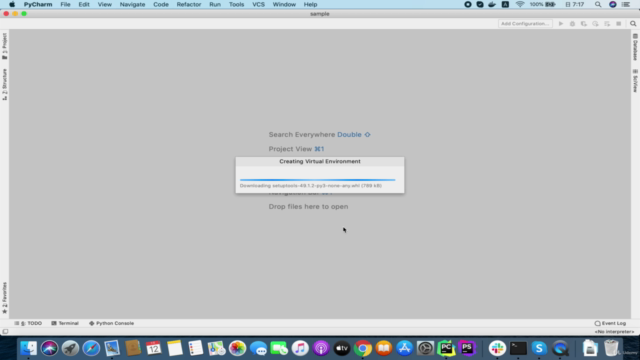640x360 pixels.
Task: Click the Run with Coverage icon
Action: click(584, 24)
